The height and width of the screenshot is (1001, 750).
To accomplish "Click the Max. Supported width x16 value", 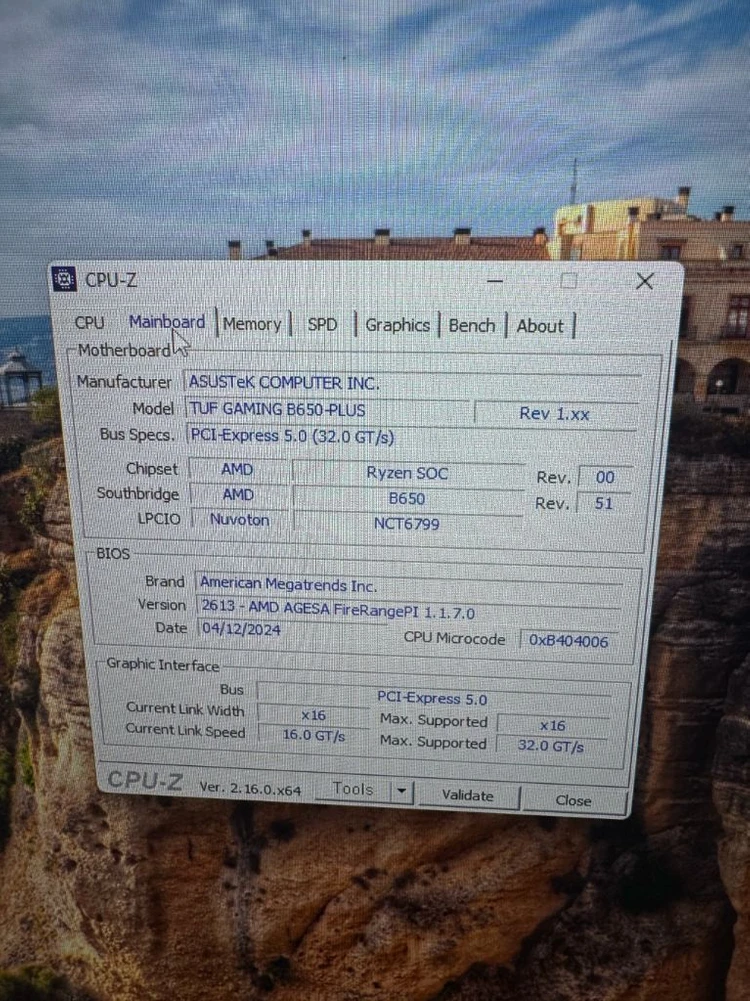I will [x=552, y=726].
